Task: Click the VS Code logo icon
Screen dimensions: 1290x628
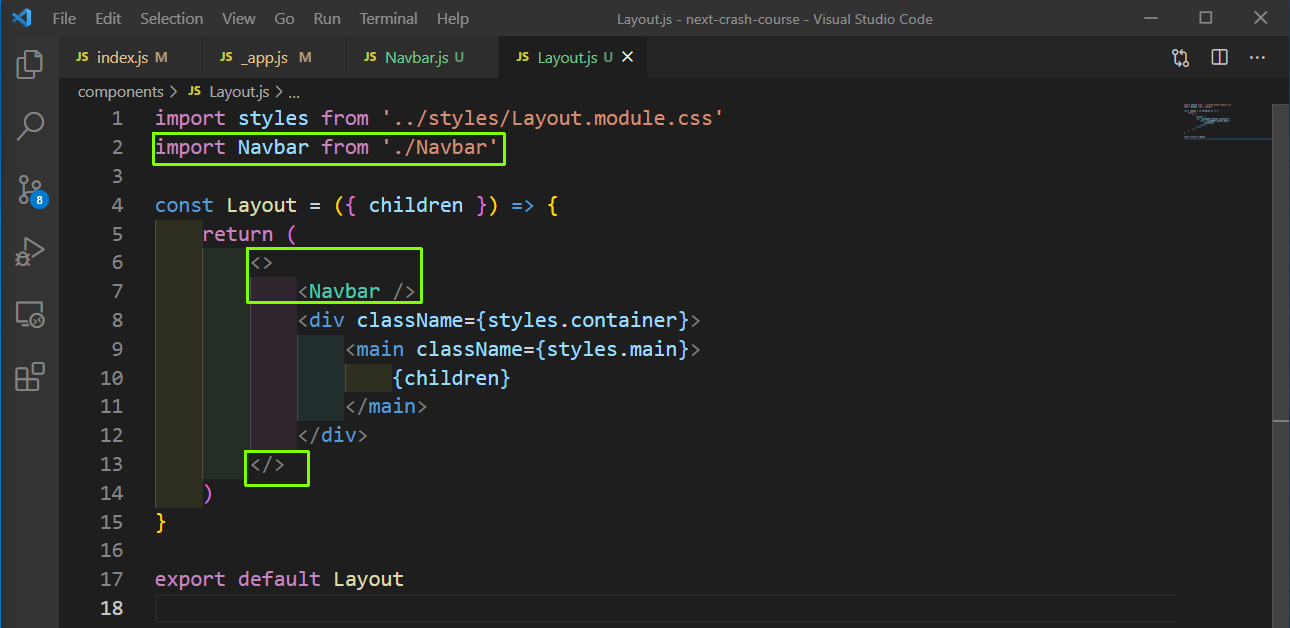Action: point(22,18)
